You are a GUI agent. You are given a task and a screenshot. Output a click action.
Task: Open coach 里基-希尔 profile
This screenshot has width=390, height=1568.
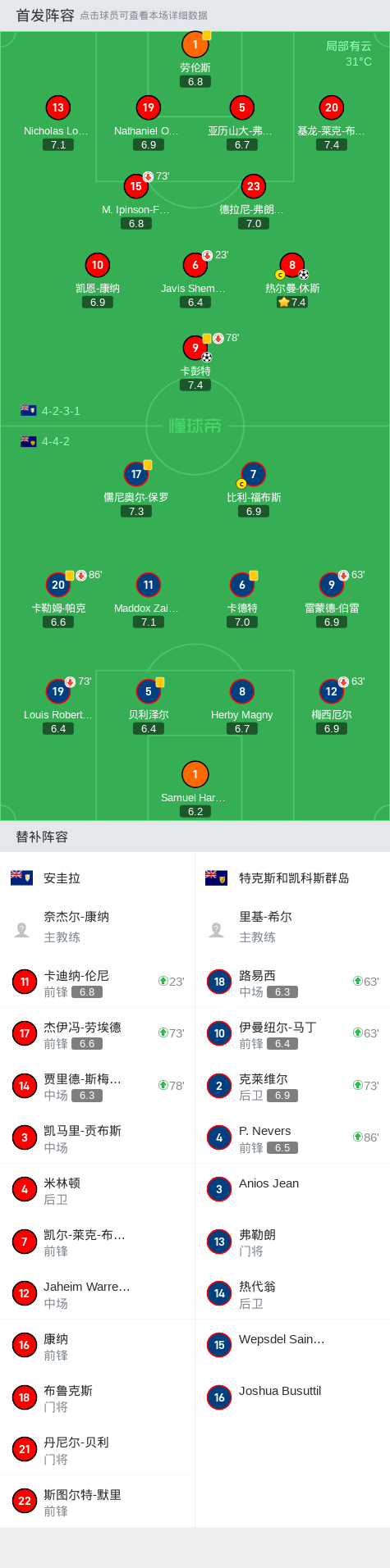(292, 927)
